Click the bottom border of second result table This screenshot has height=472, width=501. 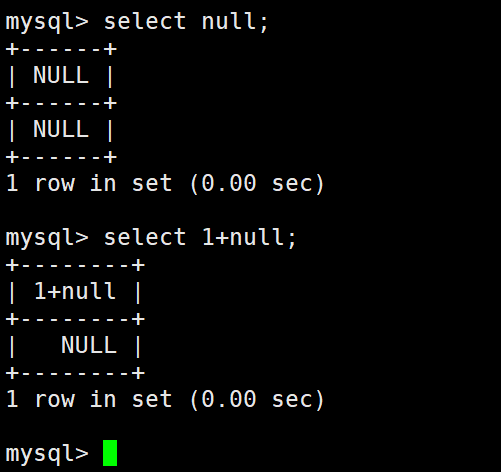[x=75, y=373]
